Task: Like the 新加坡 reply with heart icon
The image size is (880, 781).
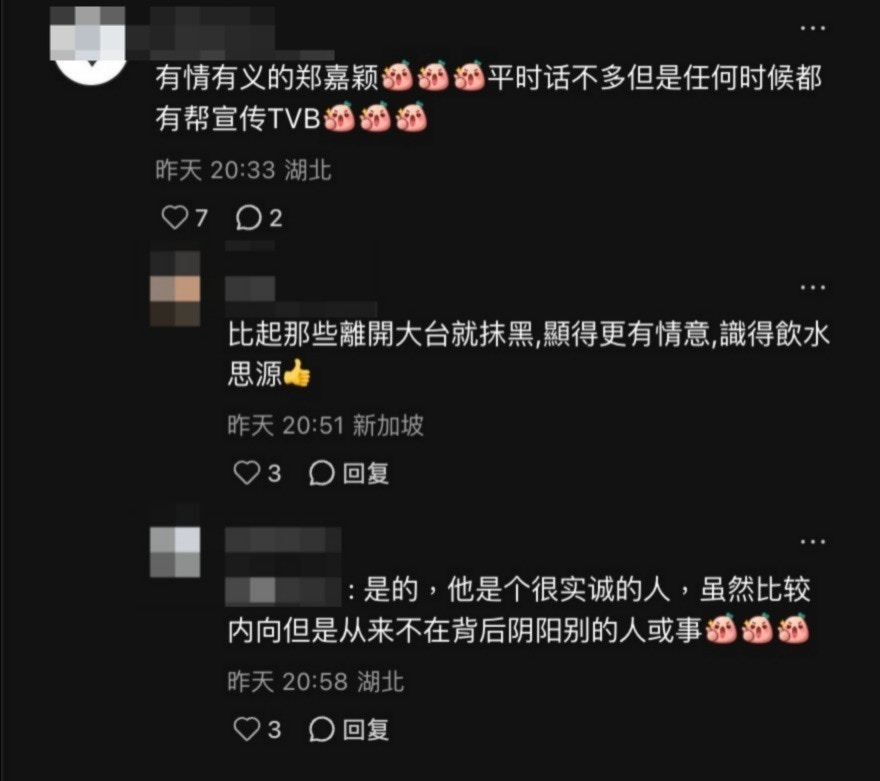Action: click(x=246, y=473)
